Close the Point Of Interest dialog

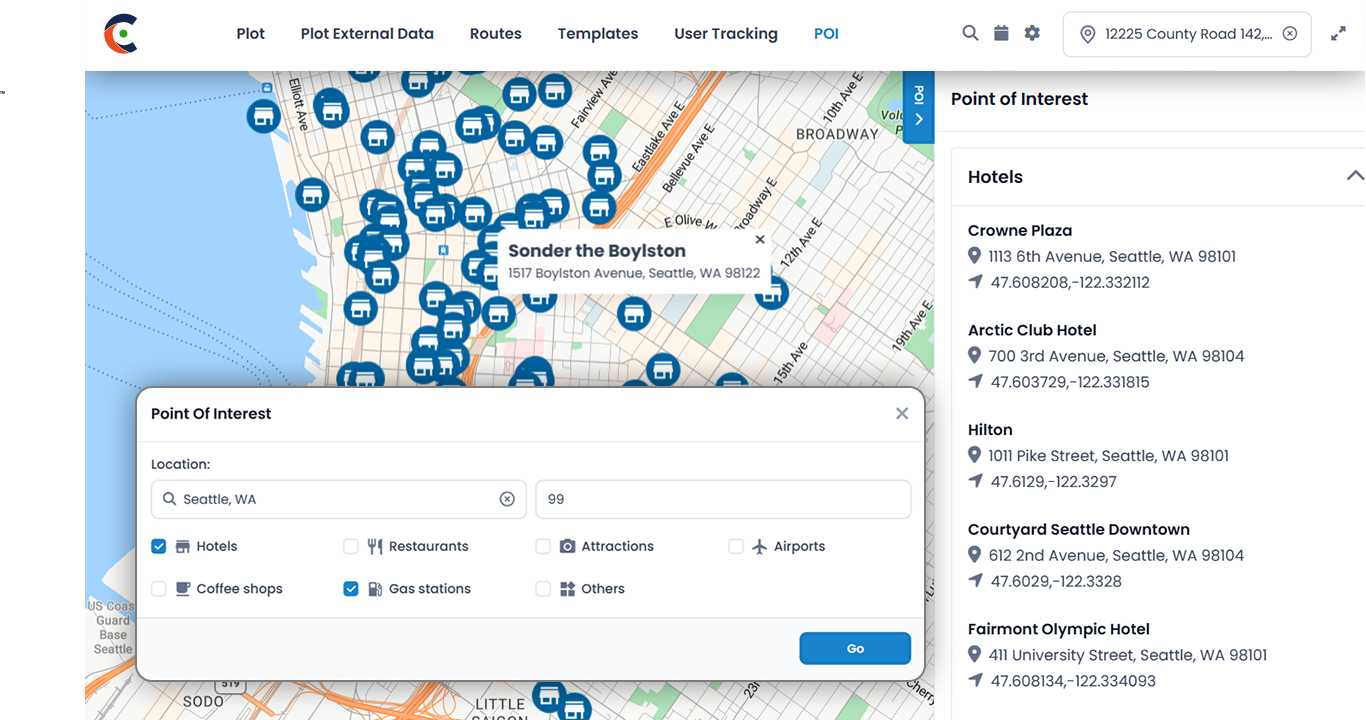click(x=902, y=413)
